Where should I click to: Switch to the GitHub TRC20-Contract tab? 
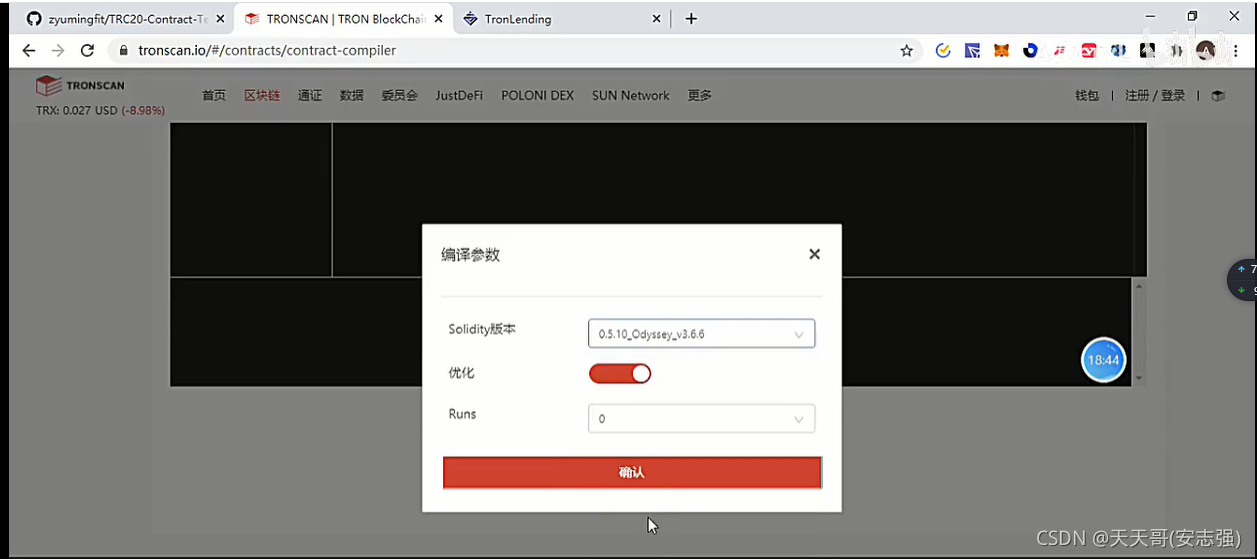(120, 19)
